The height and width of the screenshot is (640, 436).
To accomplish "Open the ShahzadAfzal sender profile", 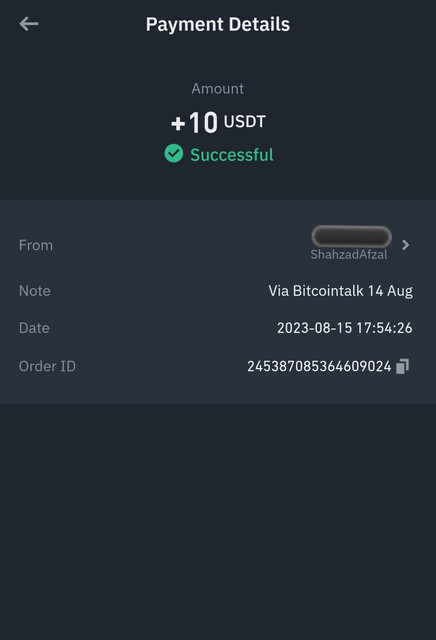I will click(x=349, y=254).
